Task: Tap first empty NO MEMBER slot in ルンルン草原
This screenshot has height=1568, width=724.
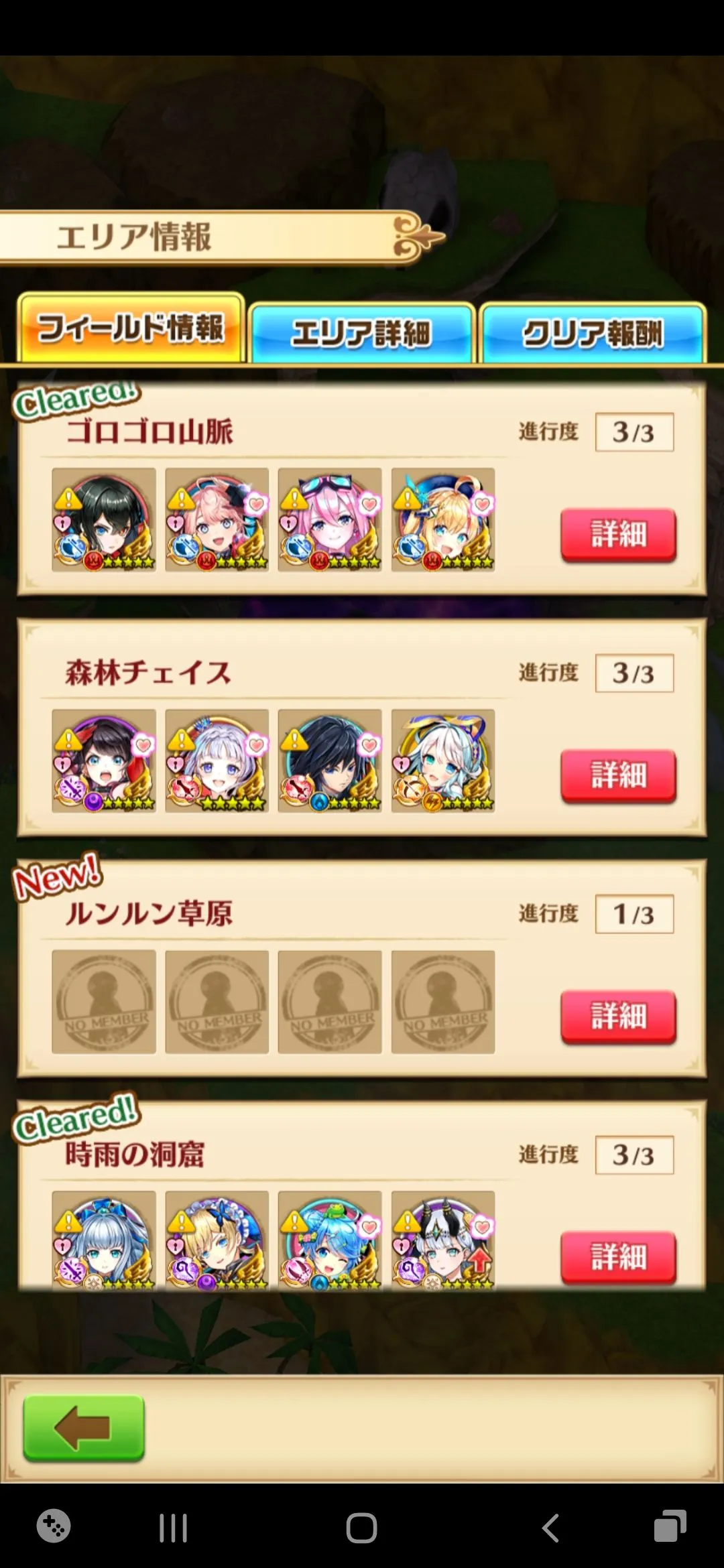Action: [104, 1002]
